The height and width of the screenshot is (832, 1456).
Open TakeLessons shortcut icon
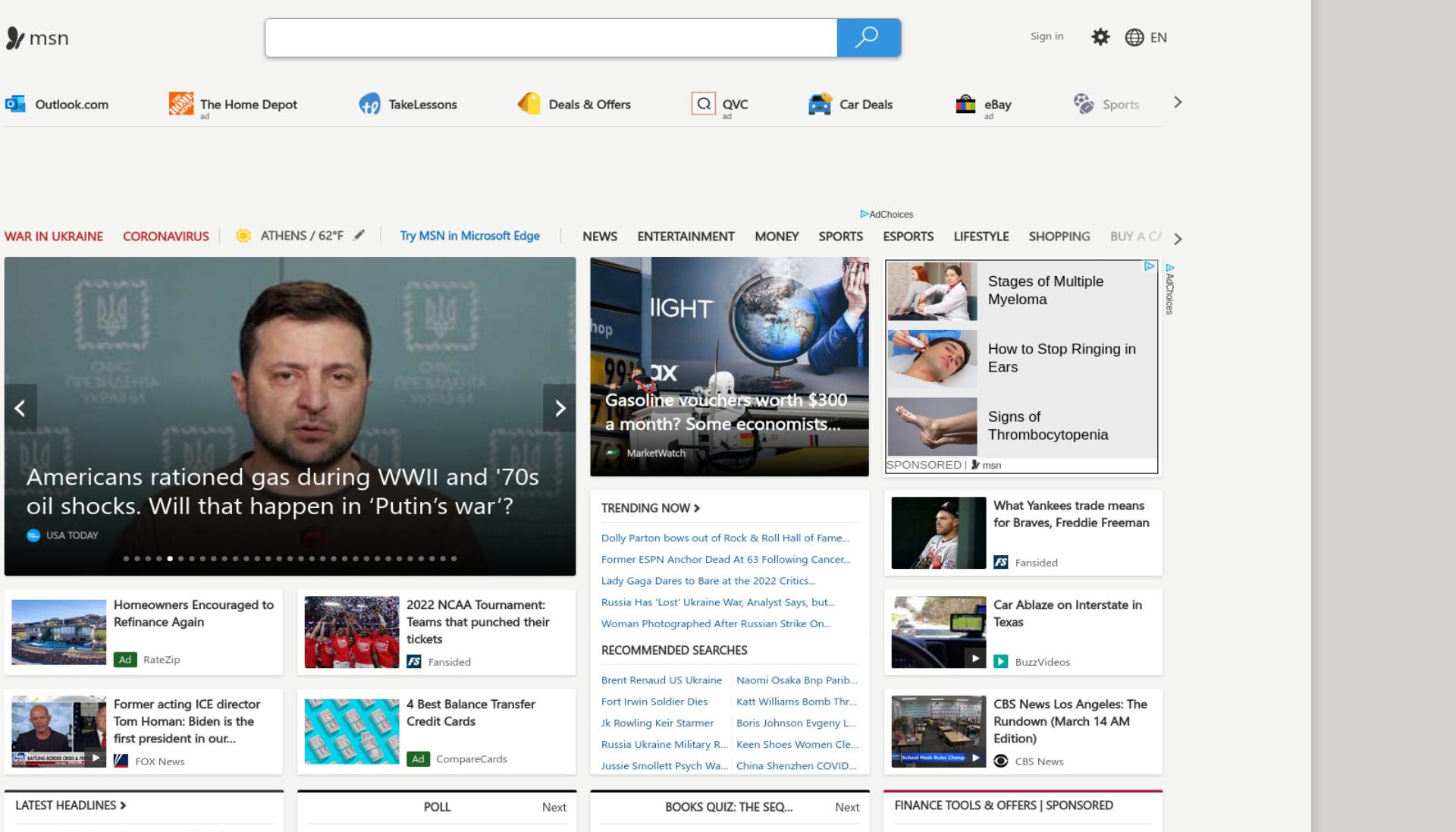point(369,104)
